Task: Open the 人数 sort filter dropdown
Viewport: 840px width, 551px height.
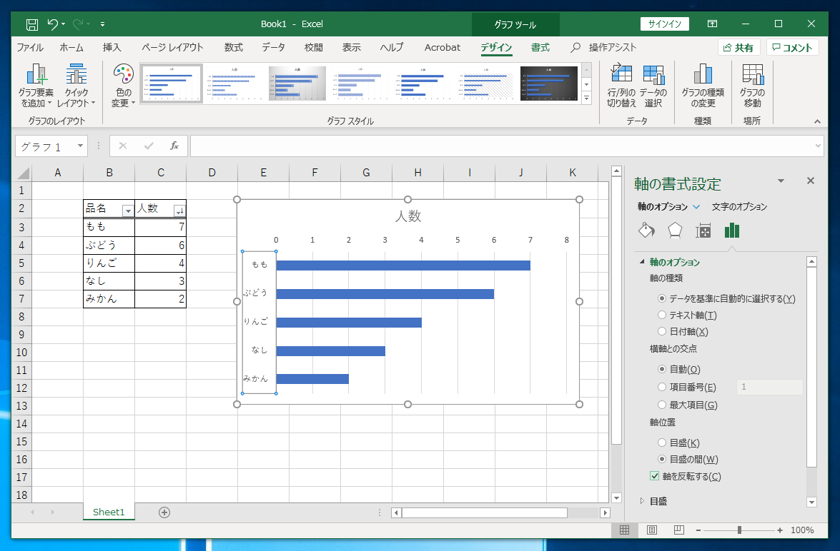Action: 180,211
